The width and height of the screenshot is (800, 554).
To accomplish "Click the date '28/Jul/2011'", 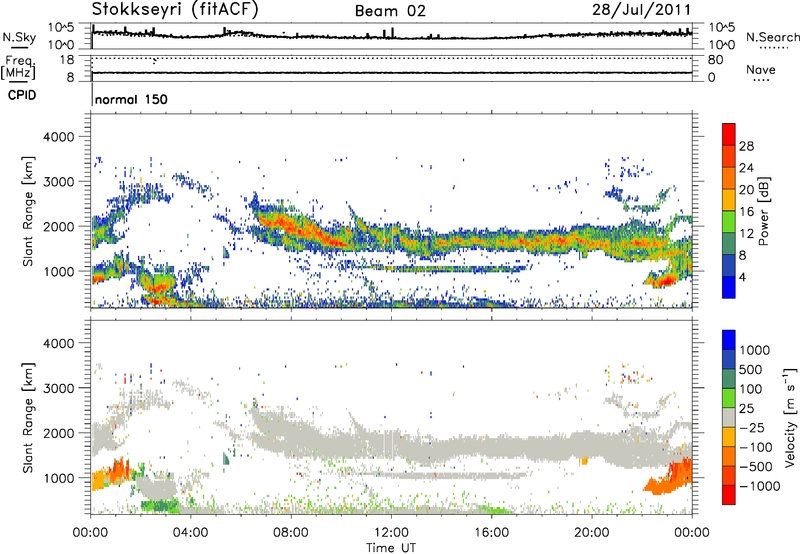I will coord(641,10).
